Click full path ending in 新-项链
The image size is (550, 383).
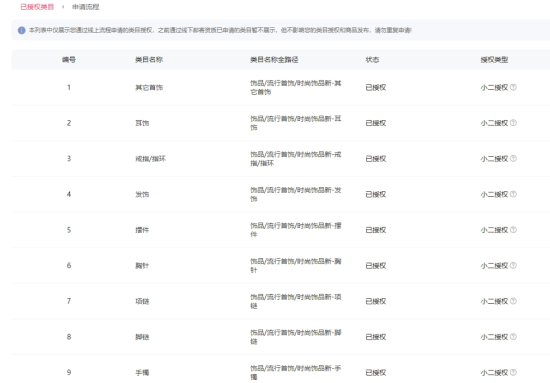[296, 301]
